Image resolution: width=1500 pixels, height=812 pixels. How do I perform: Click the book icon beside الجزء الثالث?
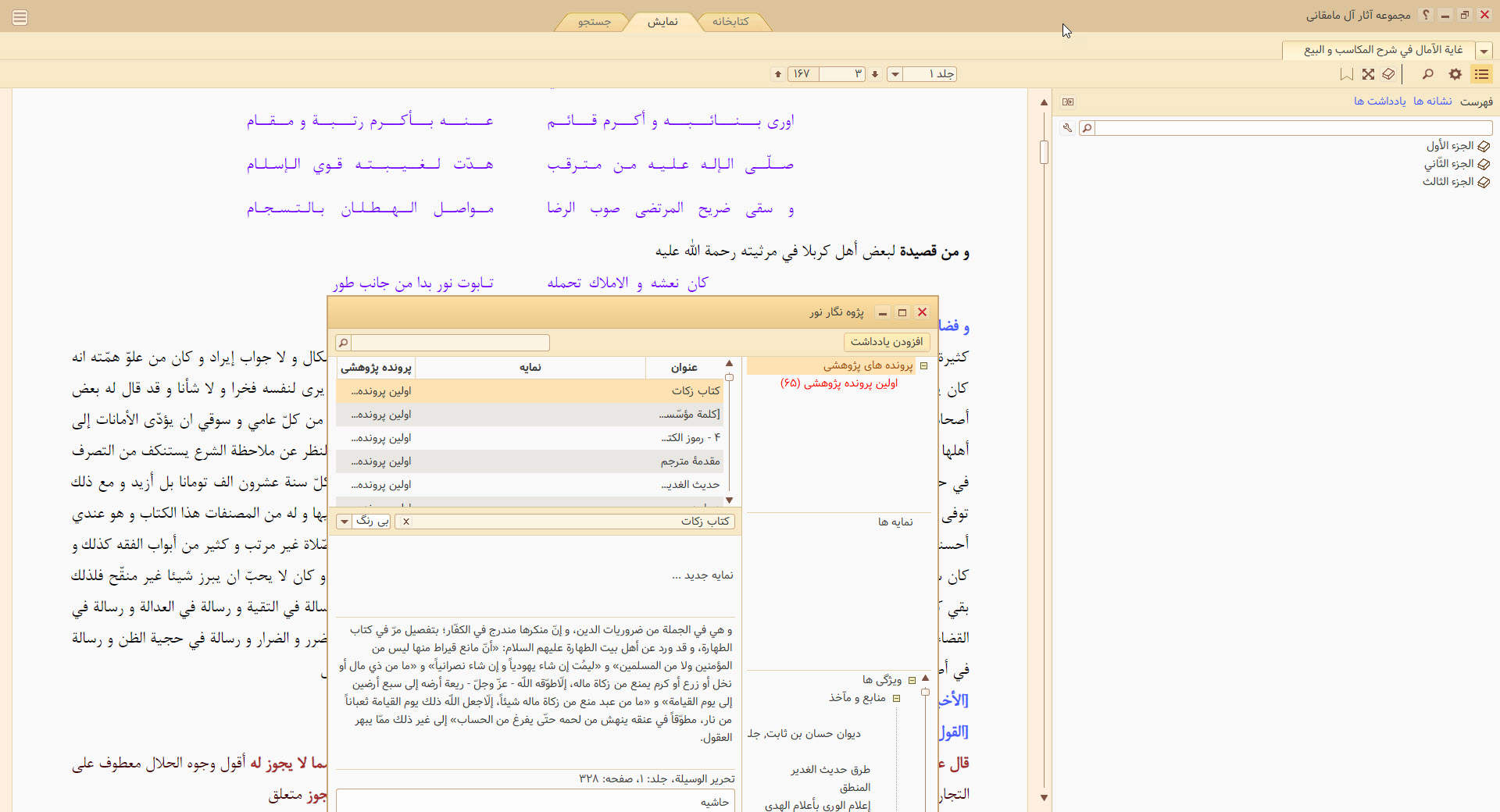[x=1484, y=182]
